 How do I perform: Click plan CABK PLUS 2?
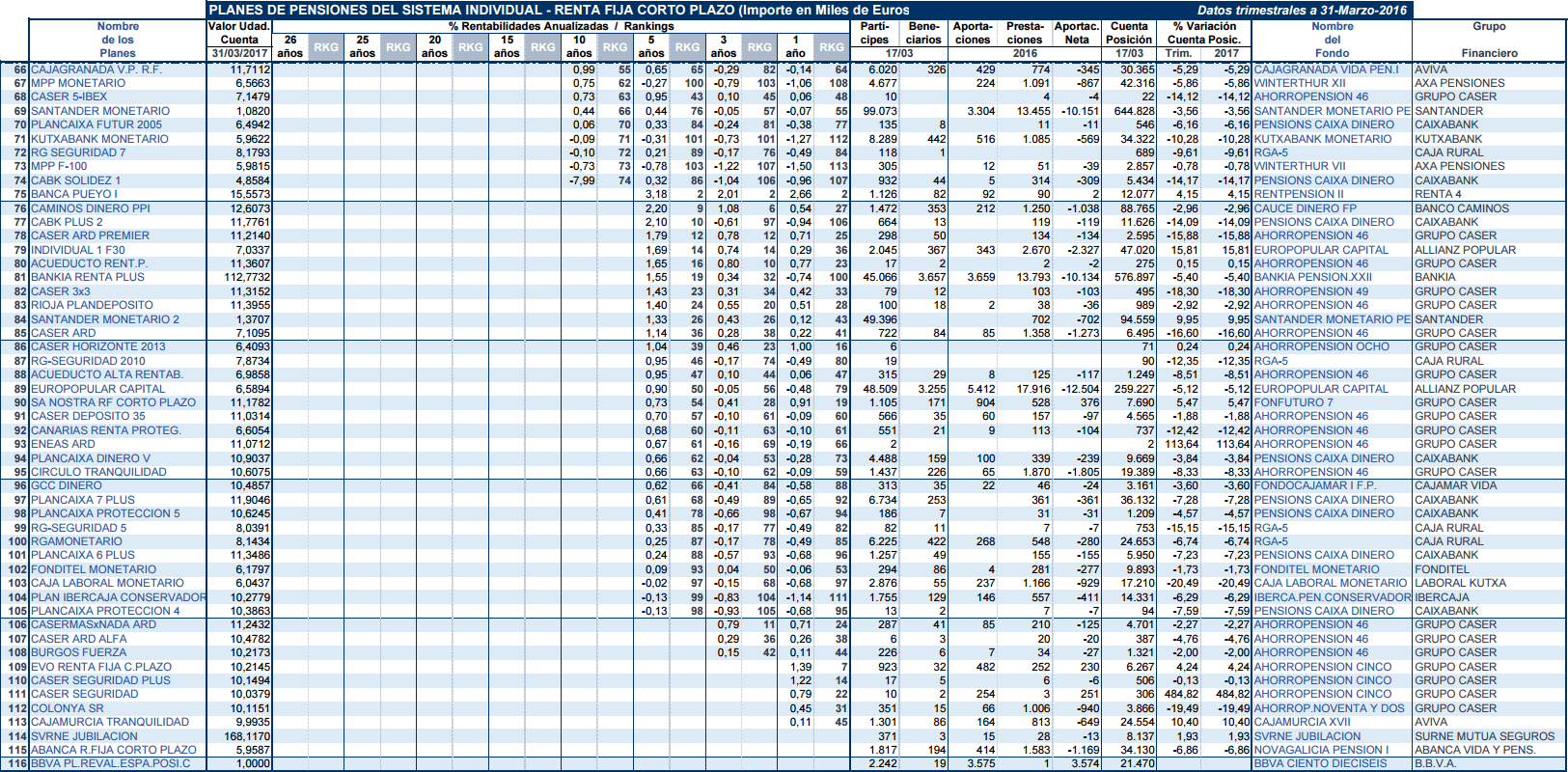[x=67, y=222]
